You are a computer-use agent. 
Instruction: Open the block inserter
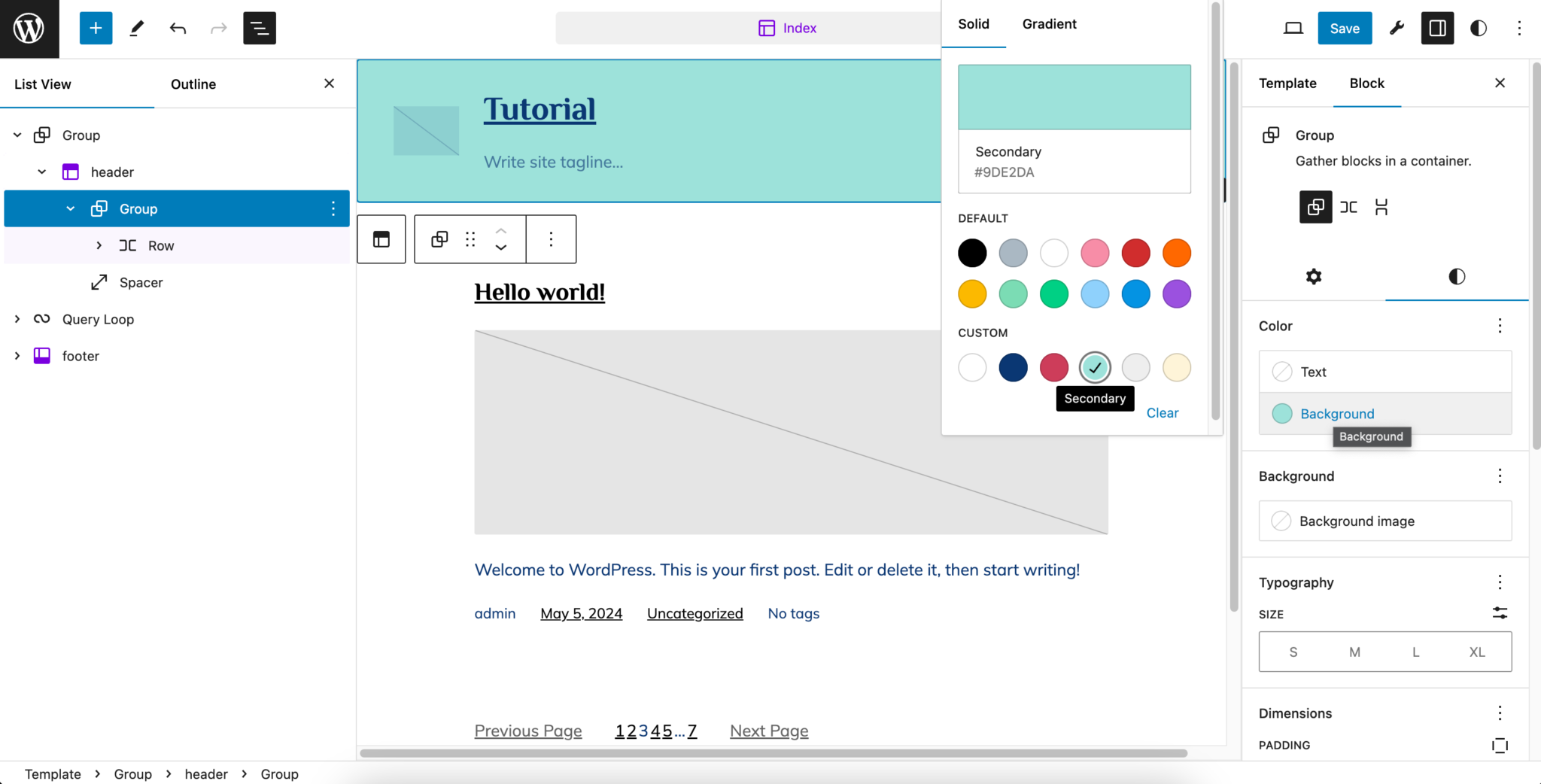pos(96,28)
